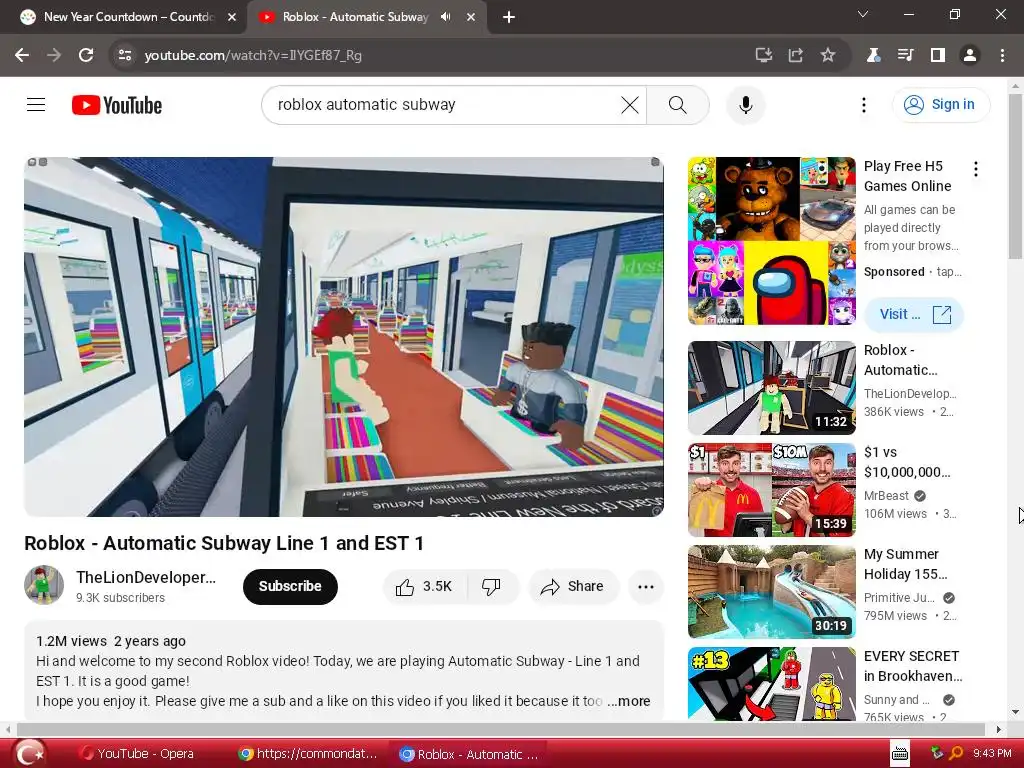The image size is (1024, 768).
Task: Close the New Year Countdown tab
Action: click(x=232, y=18)
